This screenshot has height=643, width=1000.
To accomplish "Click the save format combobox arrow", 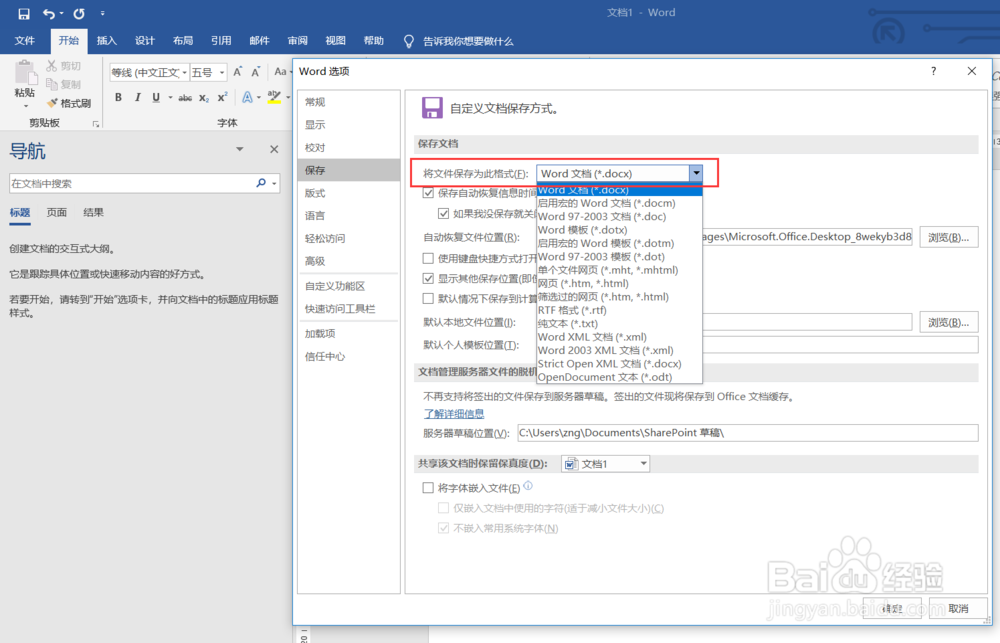I will click(696, 173).
